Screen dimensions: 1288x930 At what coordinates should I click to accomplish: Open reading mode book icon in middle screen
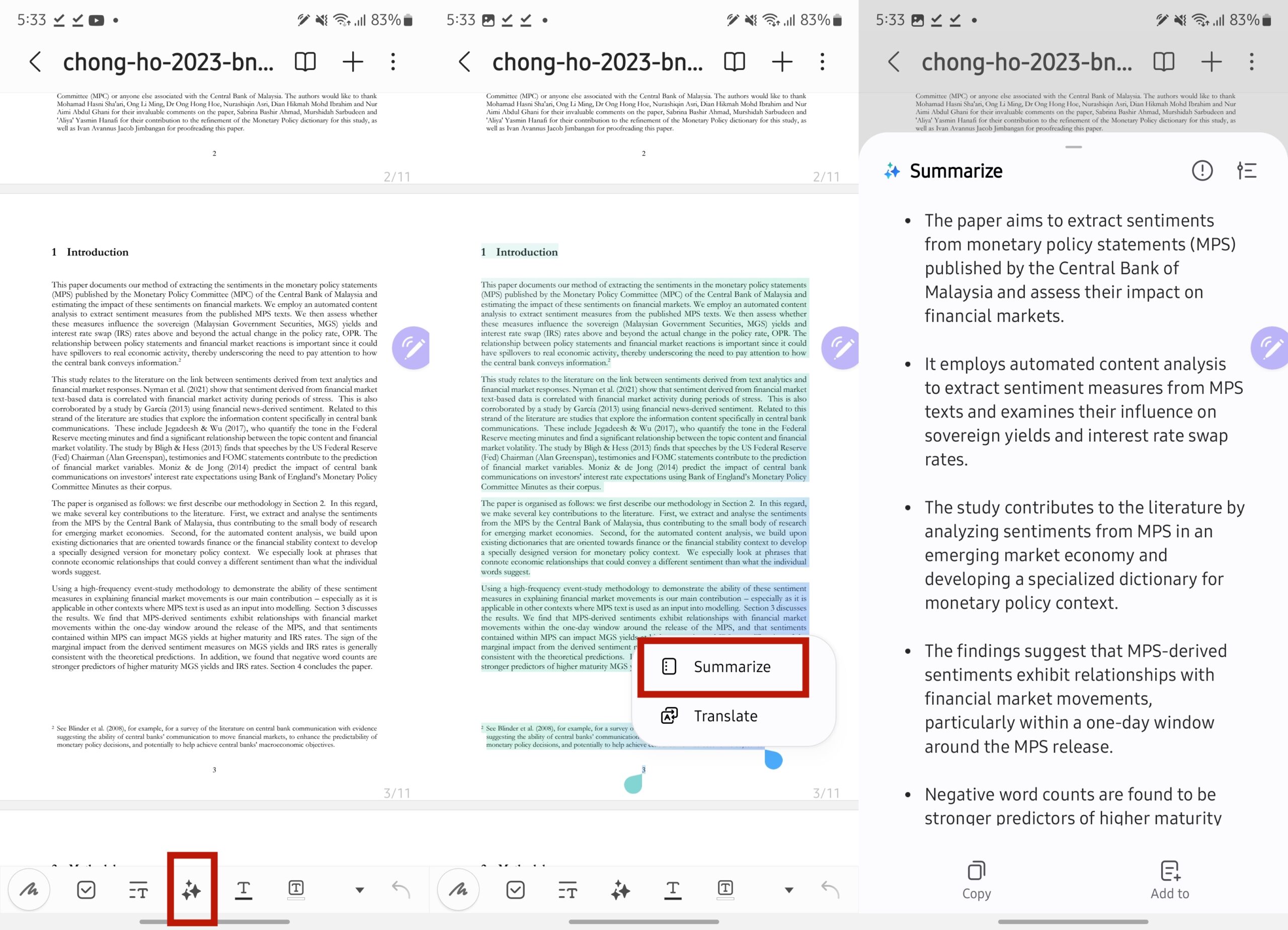[734, 61]
